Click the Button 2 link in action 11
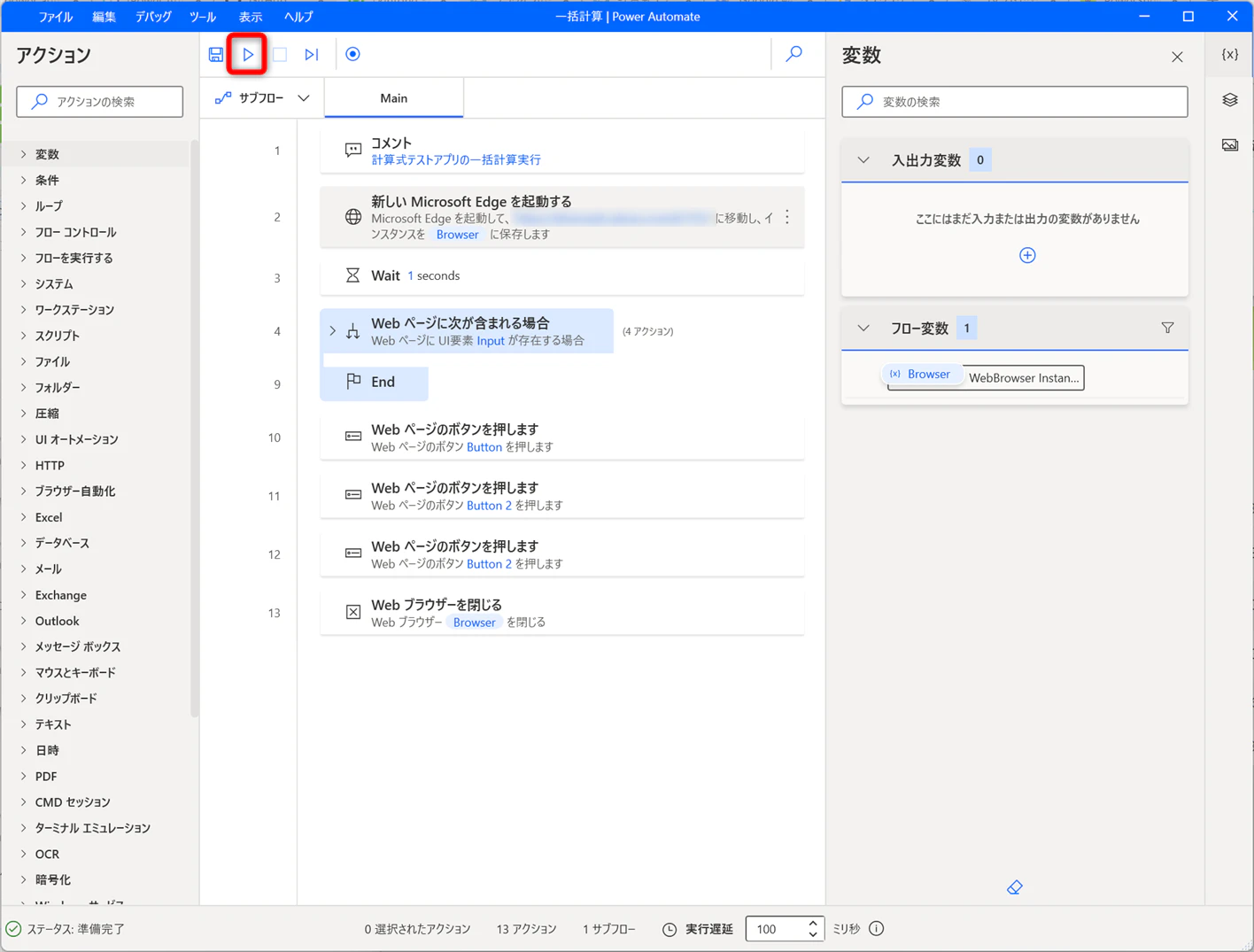Image resolution: width=1254 pixels, height=952 pixels. pyautogui.click(x=489, y=505)
